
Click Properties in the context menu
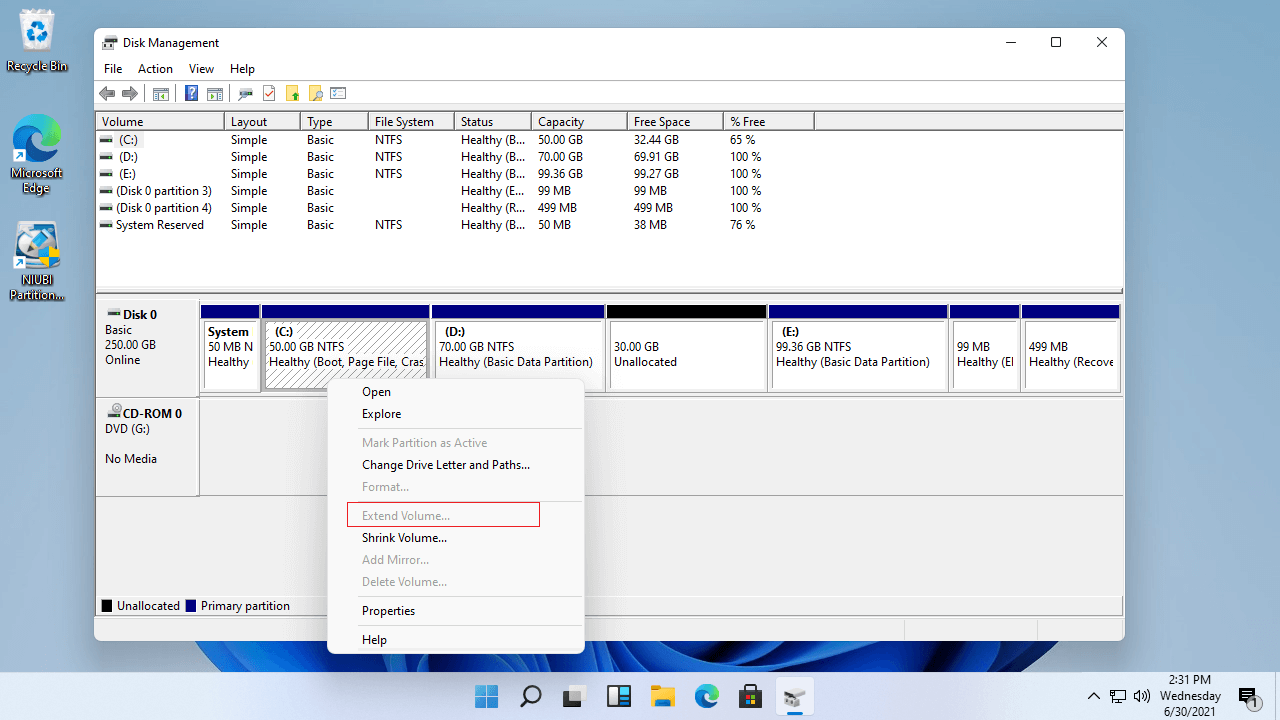(388, 611)
